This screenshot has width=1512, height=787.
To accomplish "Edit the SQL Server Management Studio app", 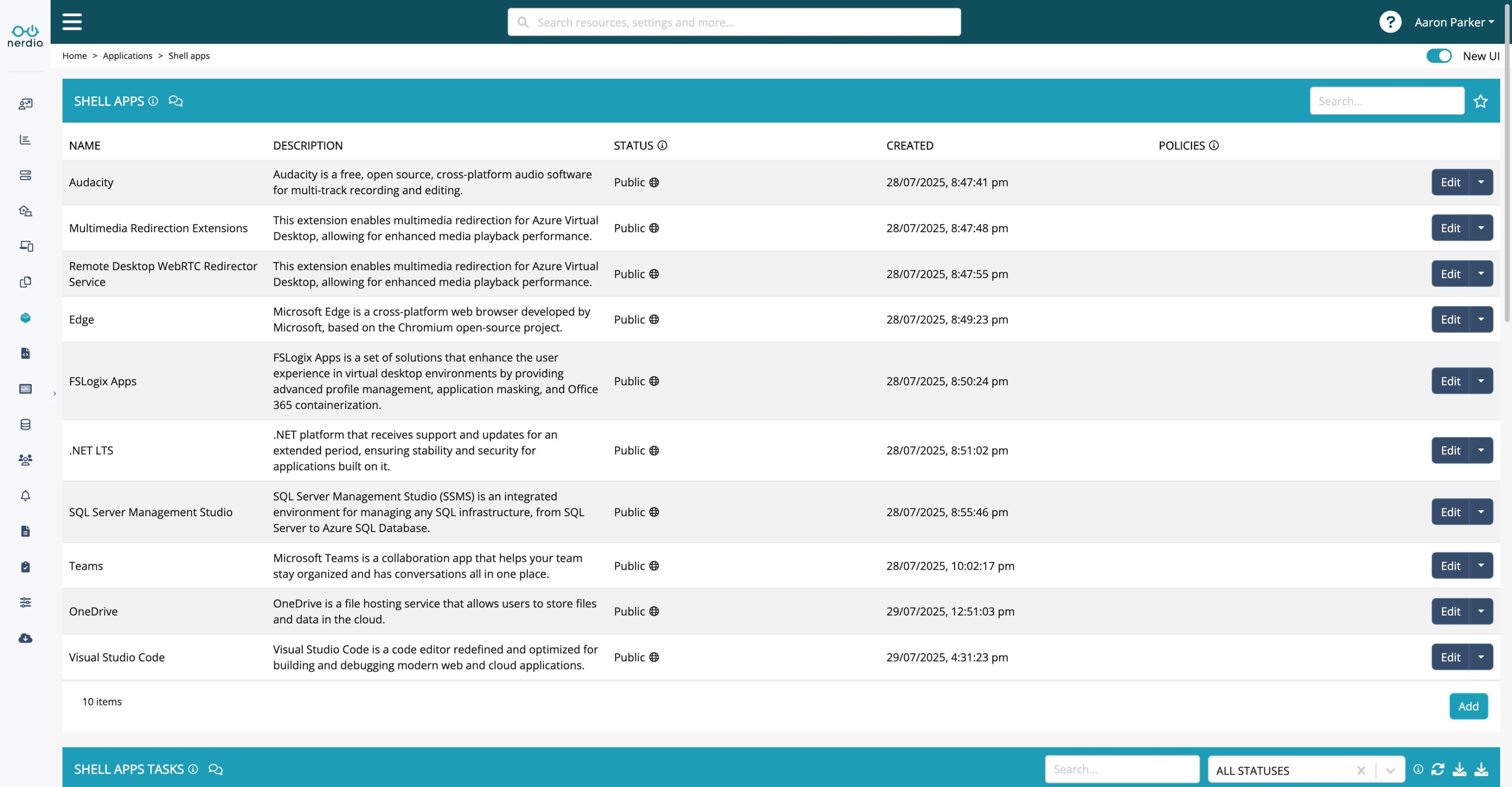I will pyautogui.click(x=1450, y=512).
